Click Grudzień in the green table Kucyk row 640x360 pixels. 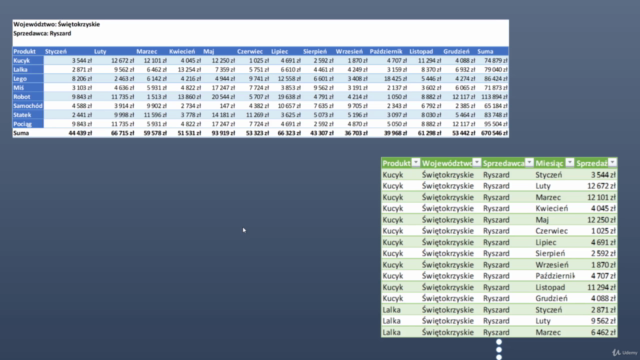click(551, 298)
